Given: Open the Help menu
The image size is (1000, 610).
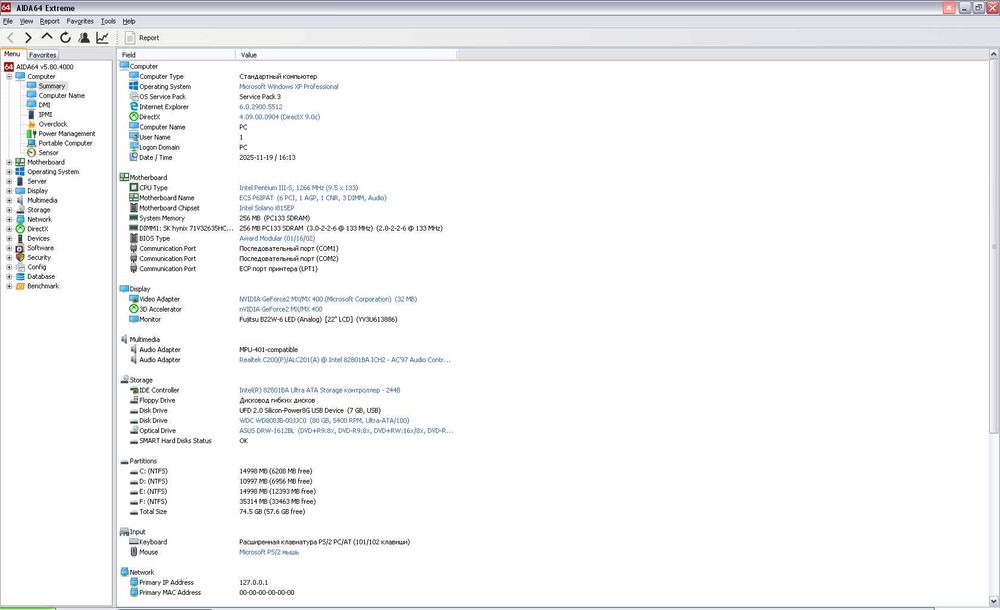Looking at the screenshot, I should [129, 21].
